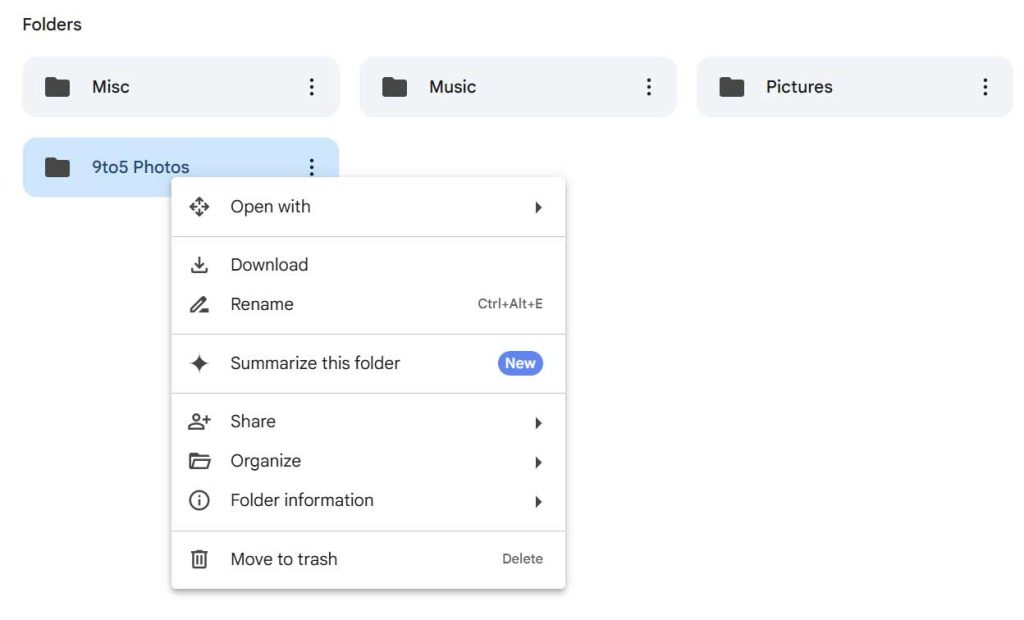Screen dimensions: 1024x620
Task: Expand the Share submenu arrow
Action: [x=538, y=423]
